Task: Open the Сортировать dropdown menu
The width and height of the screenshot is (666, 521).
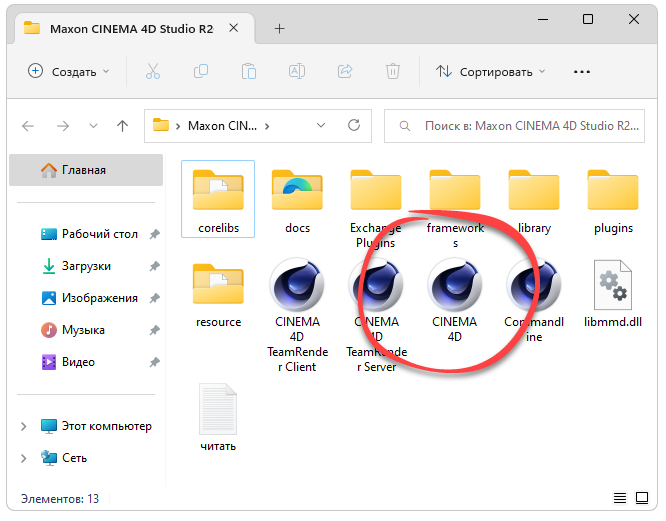Action: coord(490,72)
